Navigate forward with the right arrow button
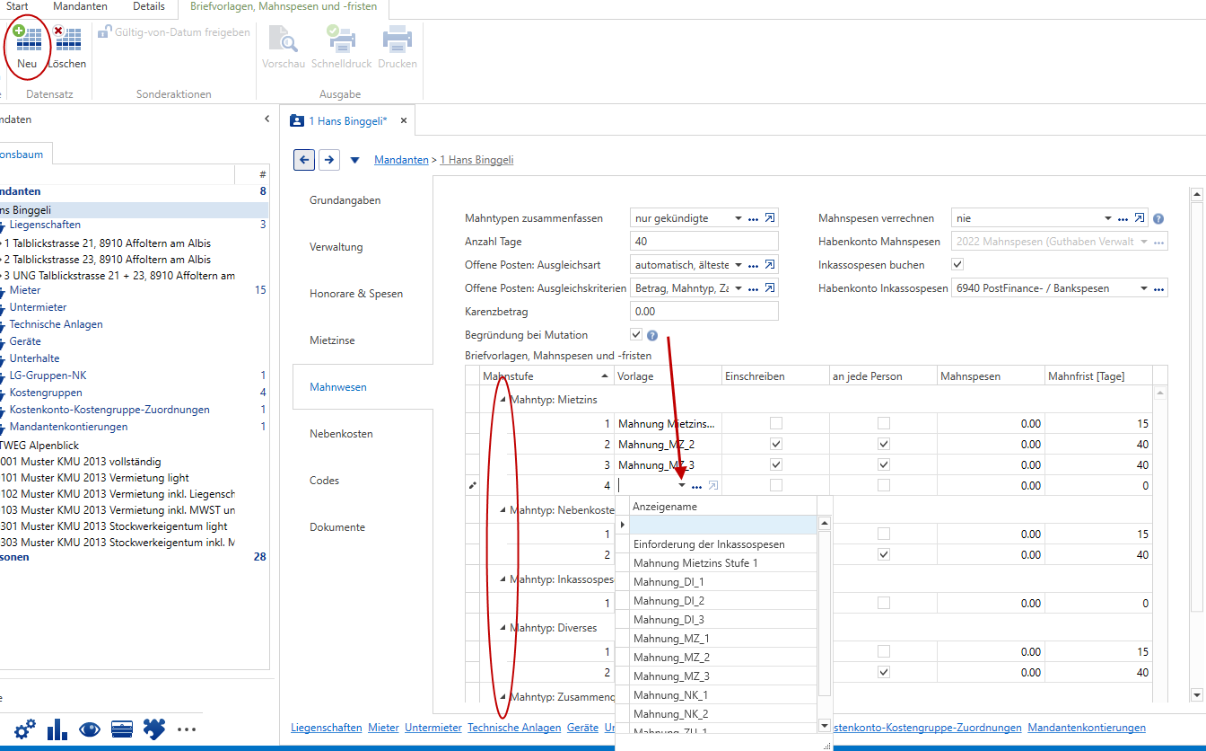 pyautogui.click(x=330, y=160)
